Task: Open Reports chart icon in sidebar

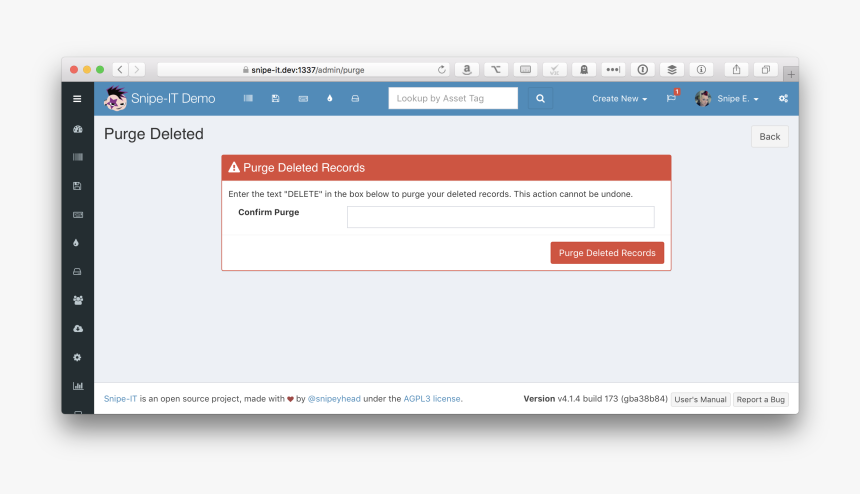Action: (78, 385)
